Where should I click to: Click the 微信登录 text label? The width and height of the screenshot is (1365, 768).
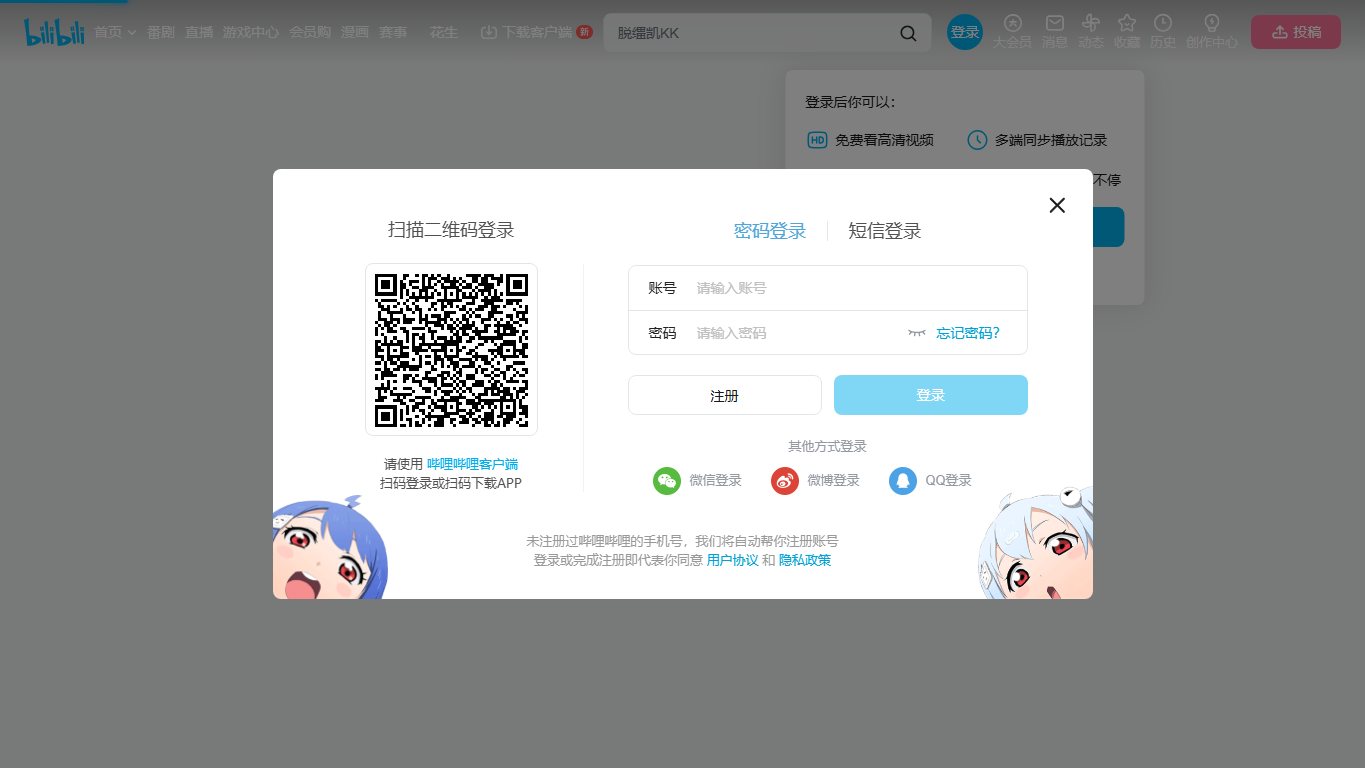pos(716,481)
